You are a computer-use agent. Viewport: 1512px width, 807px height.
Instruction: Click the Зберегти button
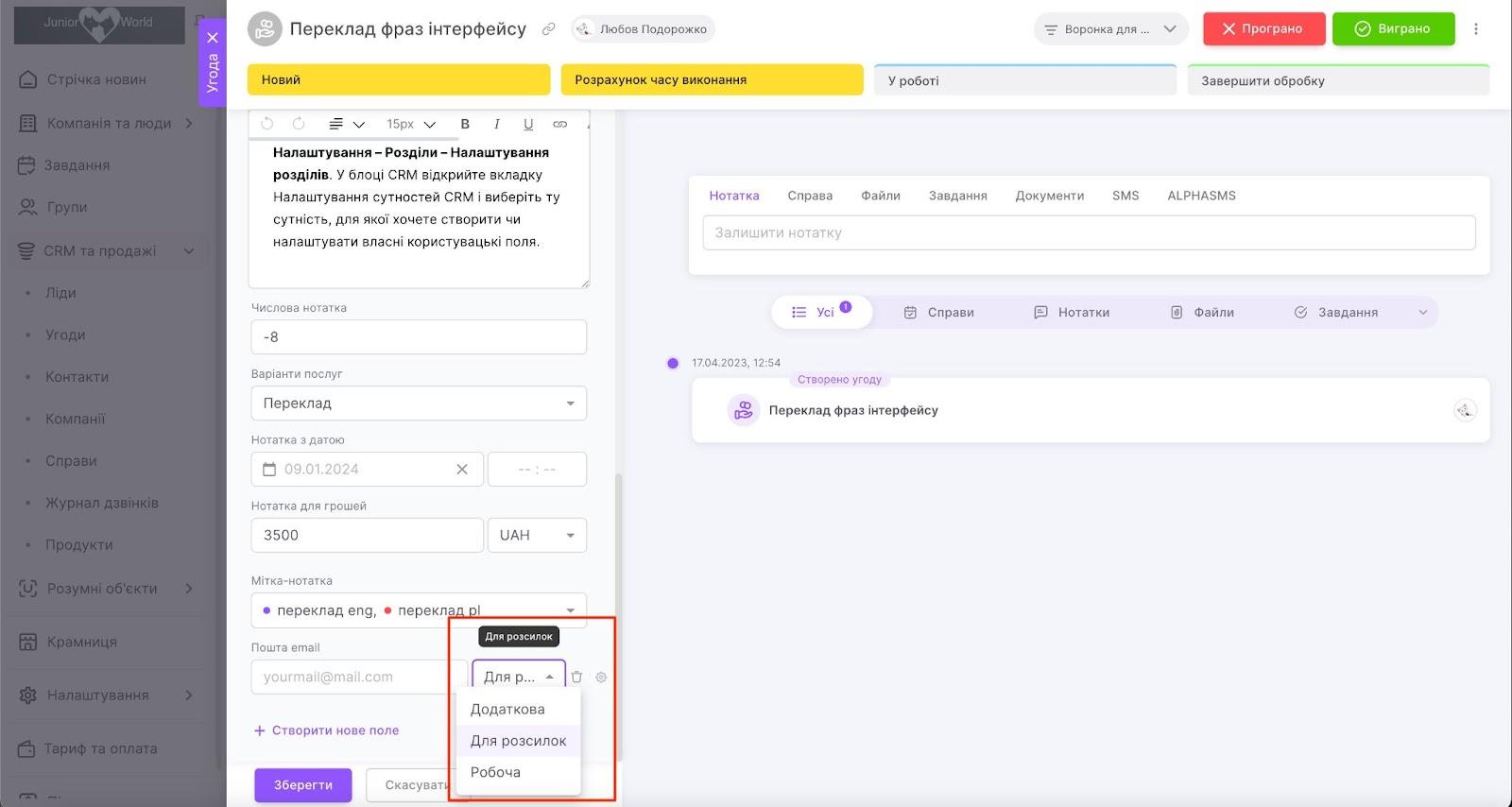303,785
